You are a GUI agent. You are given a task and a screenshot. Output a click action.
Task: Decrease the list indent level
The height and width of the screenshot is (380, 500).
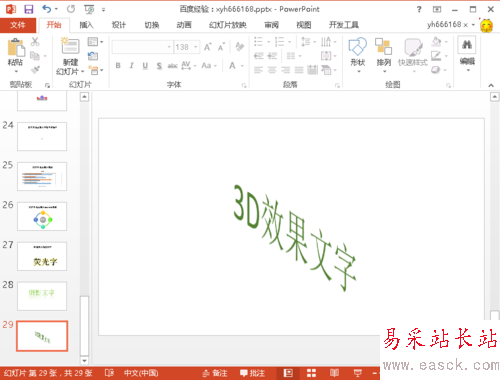pyautogui.click(x=259, y=56)
